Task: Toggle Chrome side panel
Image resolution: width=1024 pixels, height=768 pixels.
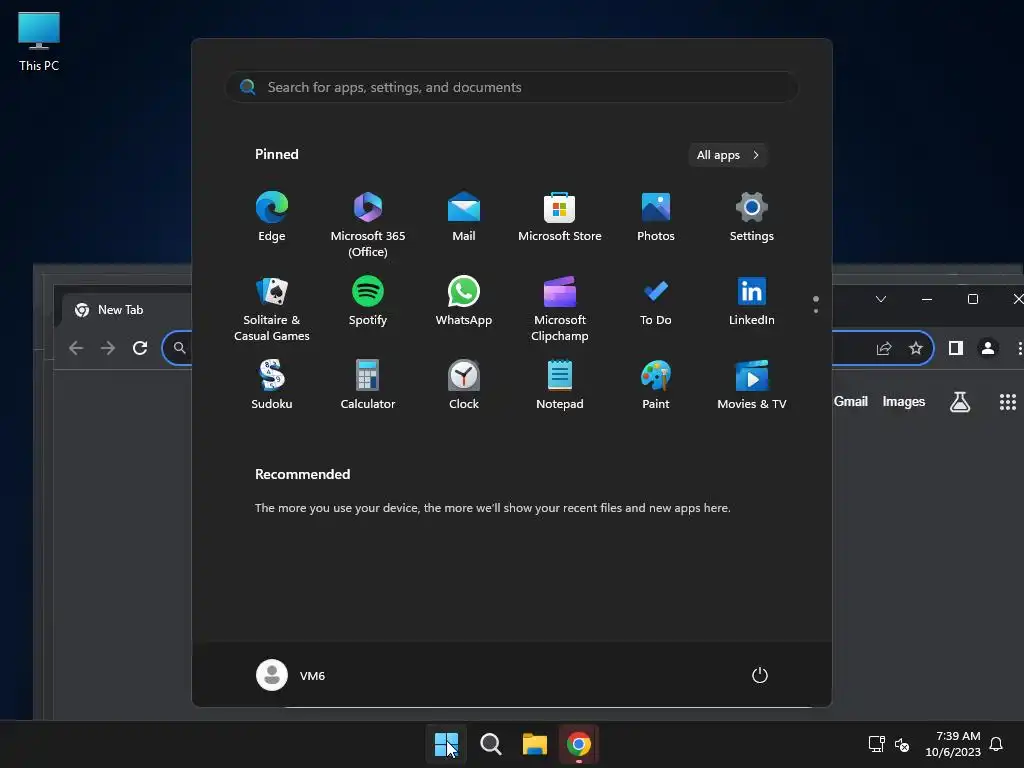Action: 955,348
